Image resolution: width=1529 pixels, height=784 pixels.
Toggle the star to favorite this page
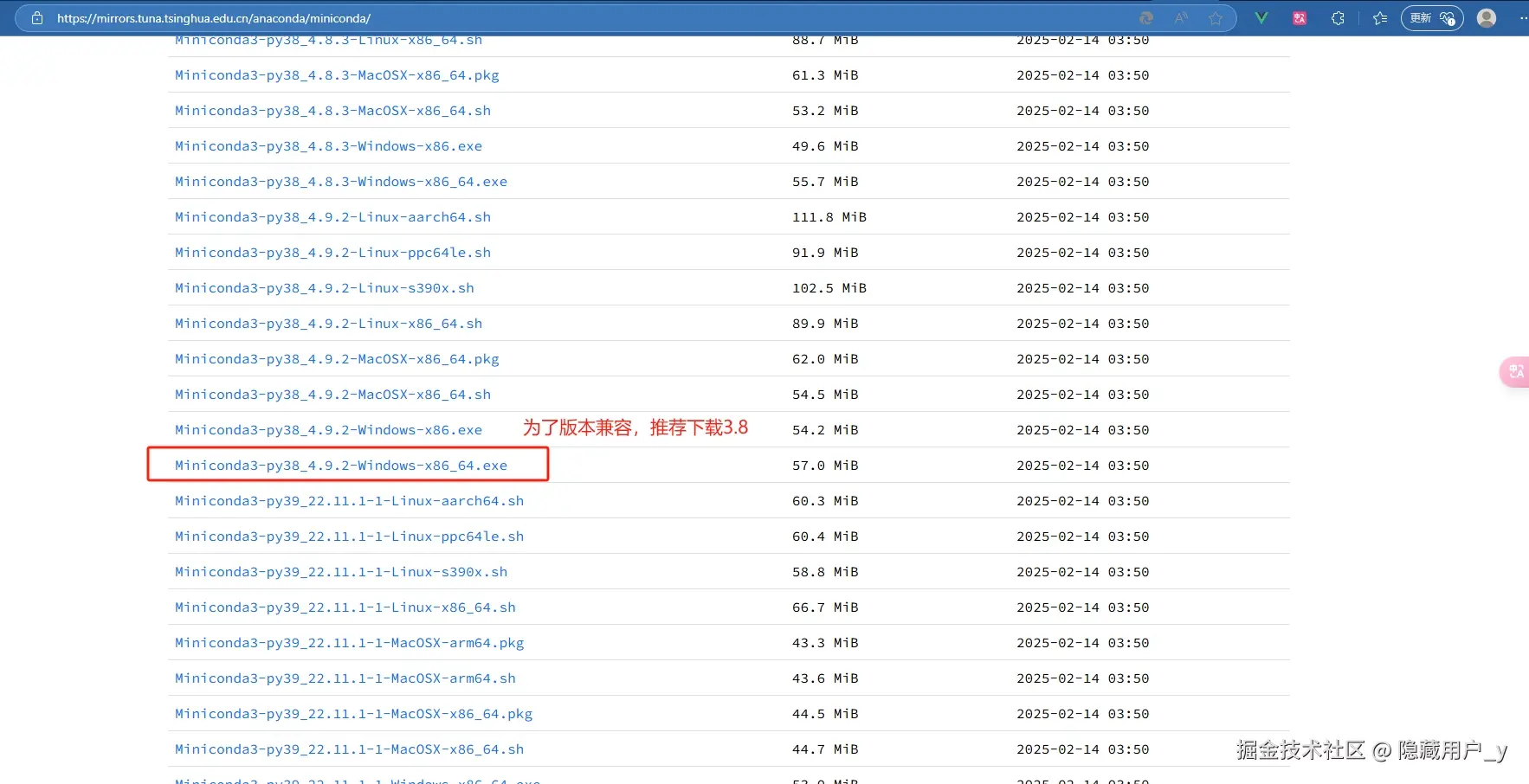tap(1216, 17)
